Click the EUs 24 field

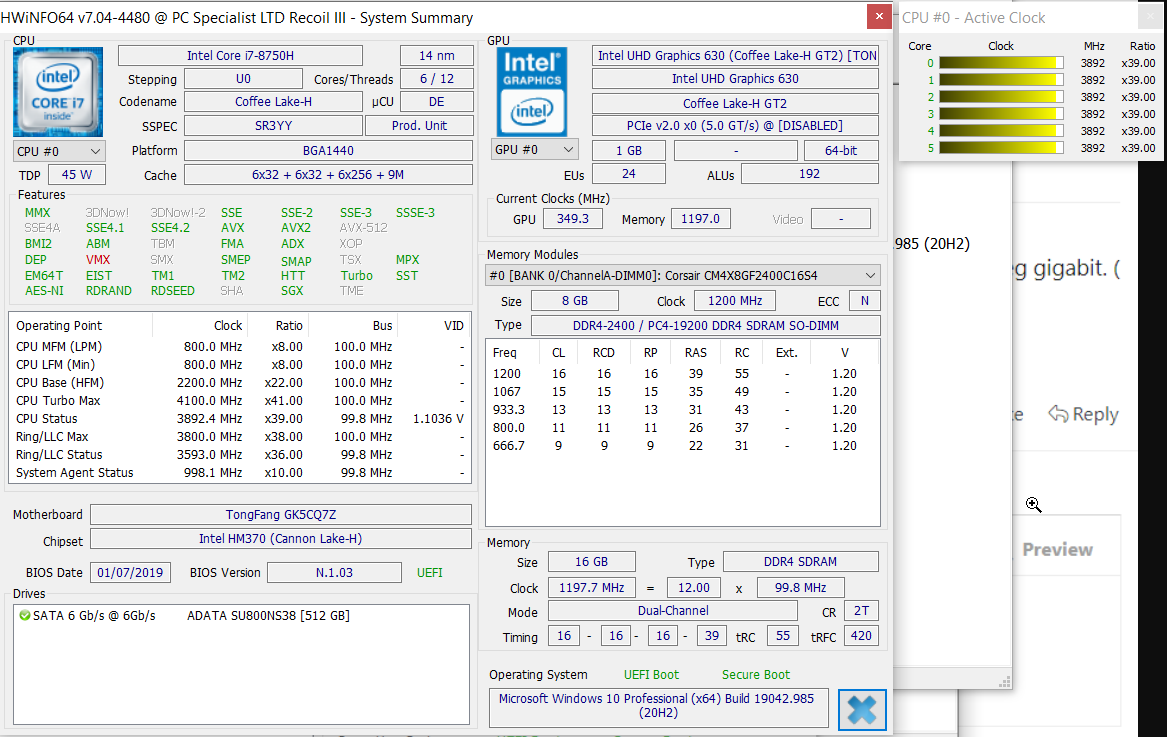[x=629, y=173]
